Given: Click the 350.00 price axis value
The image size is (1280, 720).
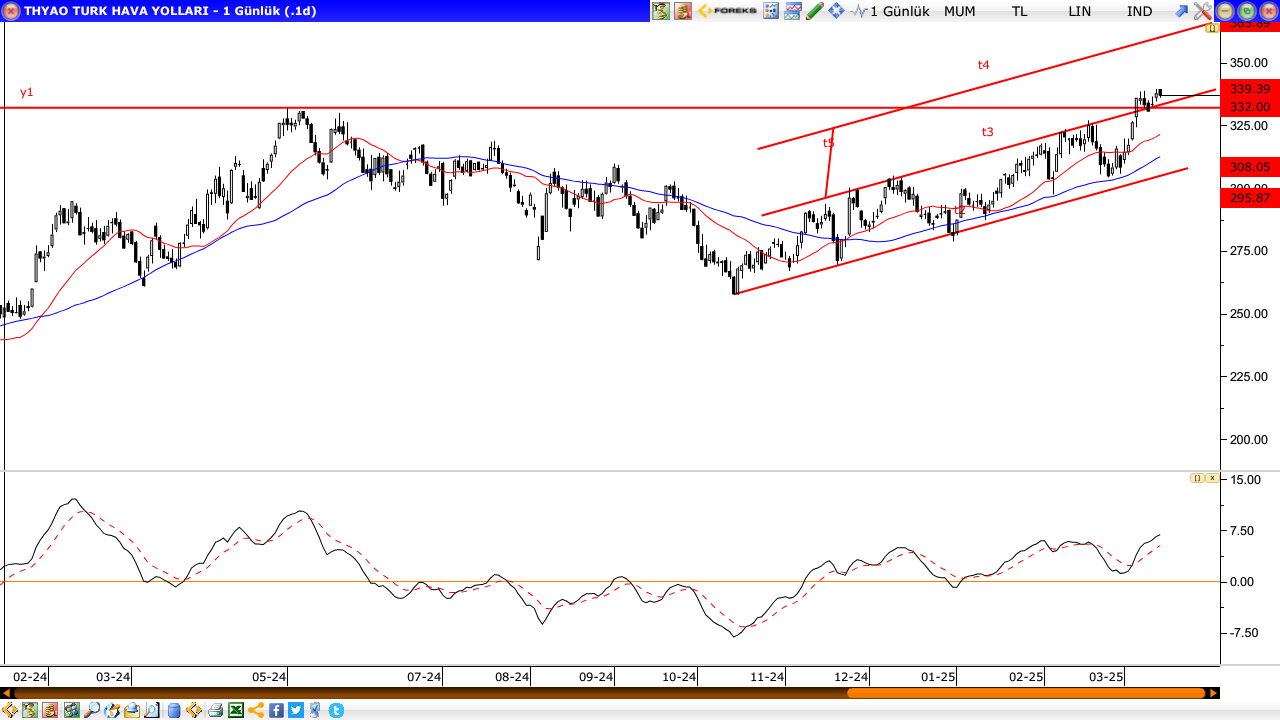Looking at the screenshot, I should coord(1250,62).
